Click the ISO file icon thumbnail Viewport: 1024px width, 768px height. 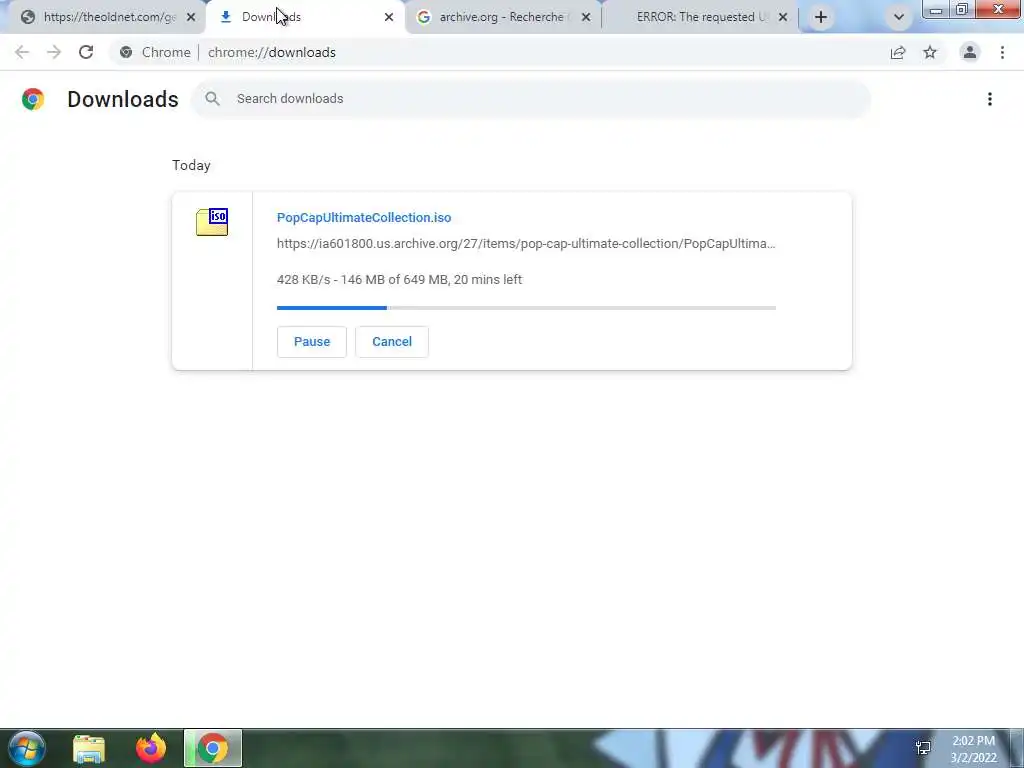tap(212, 222)
